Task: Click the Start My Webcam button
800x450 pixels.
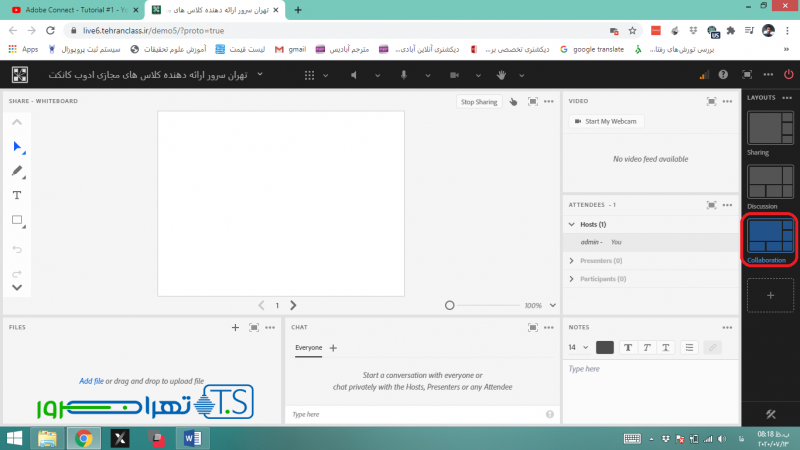Action: 604,121
